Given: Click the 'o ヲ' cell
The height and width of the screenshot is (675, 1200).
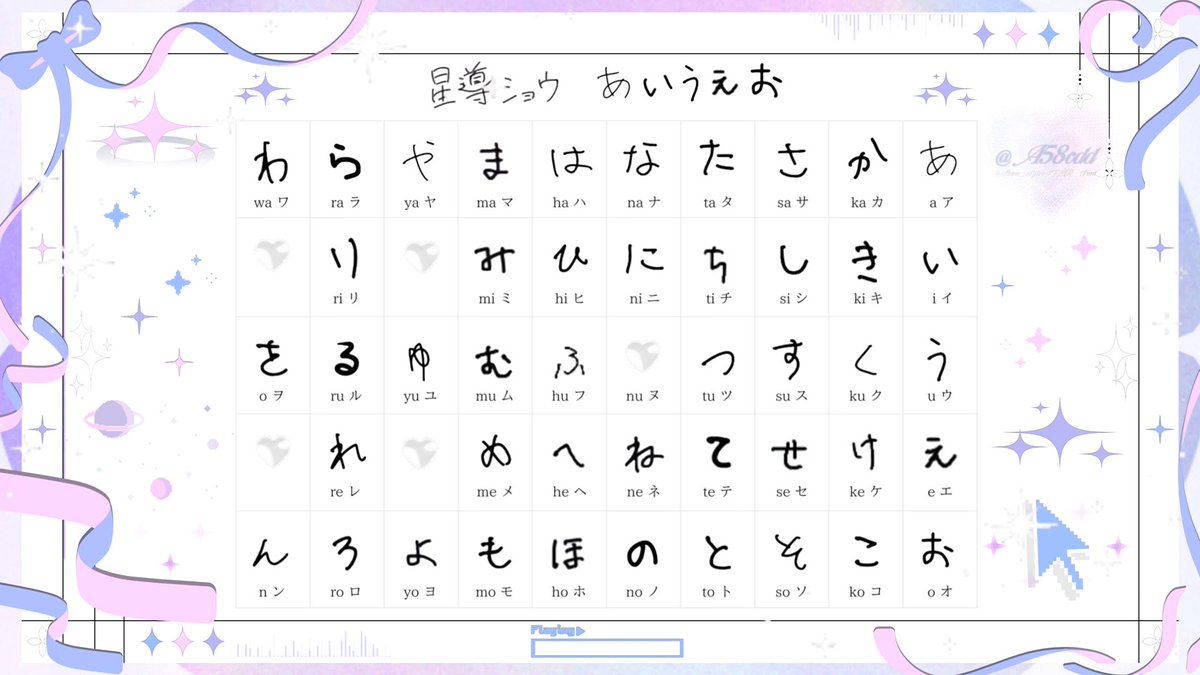Looking at the screenshot, I should pyautogui.click(x=273, y=364).
